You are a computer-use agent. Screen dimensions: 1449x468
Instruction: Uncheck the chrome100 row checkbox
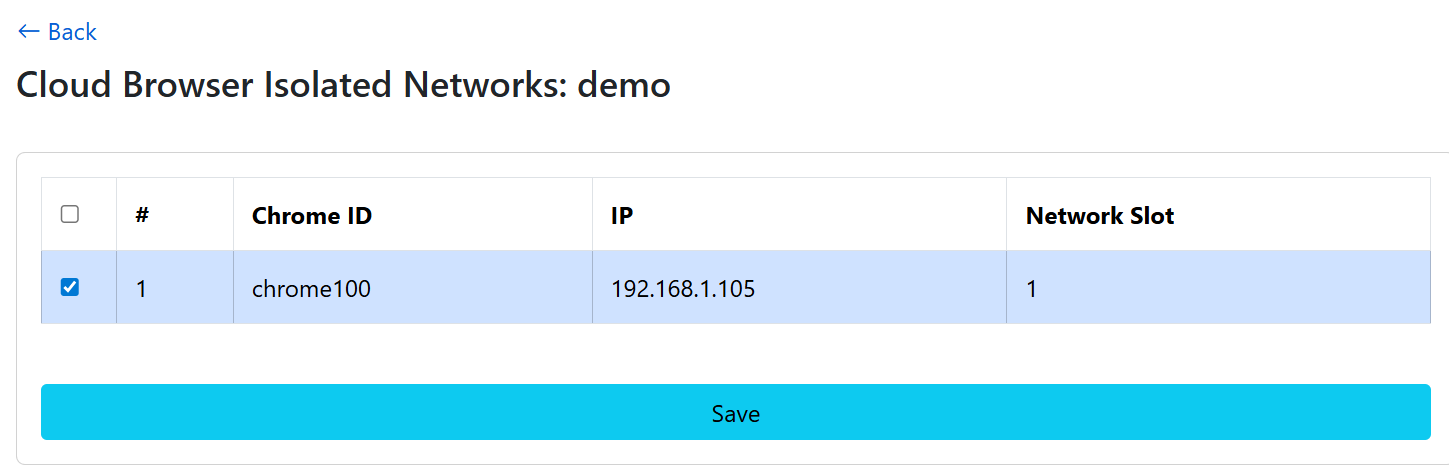(70, 287)
